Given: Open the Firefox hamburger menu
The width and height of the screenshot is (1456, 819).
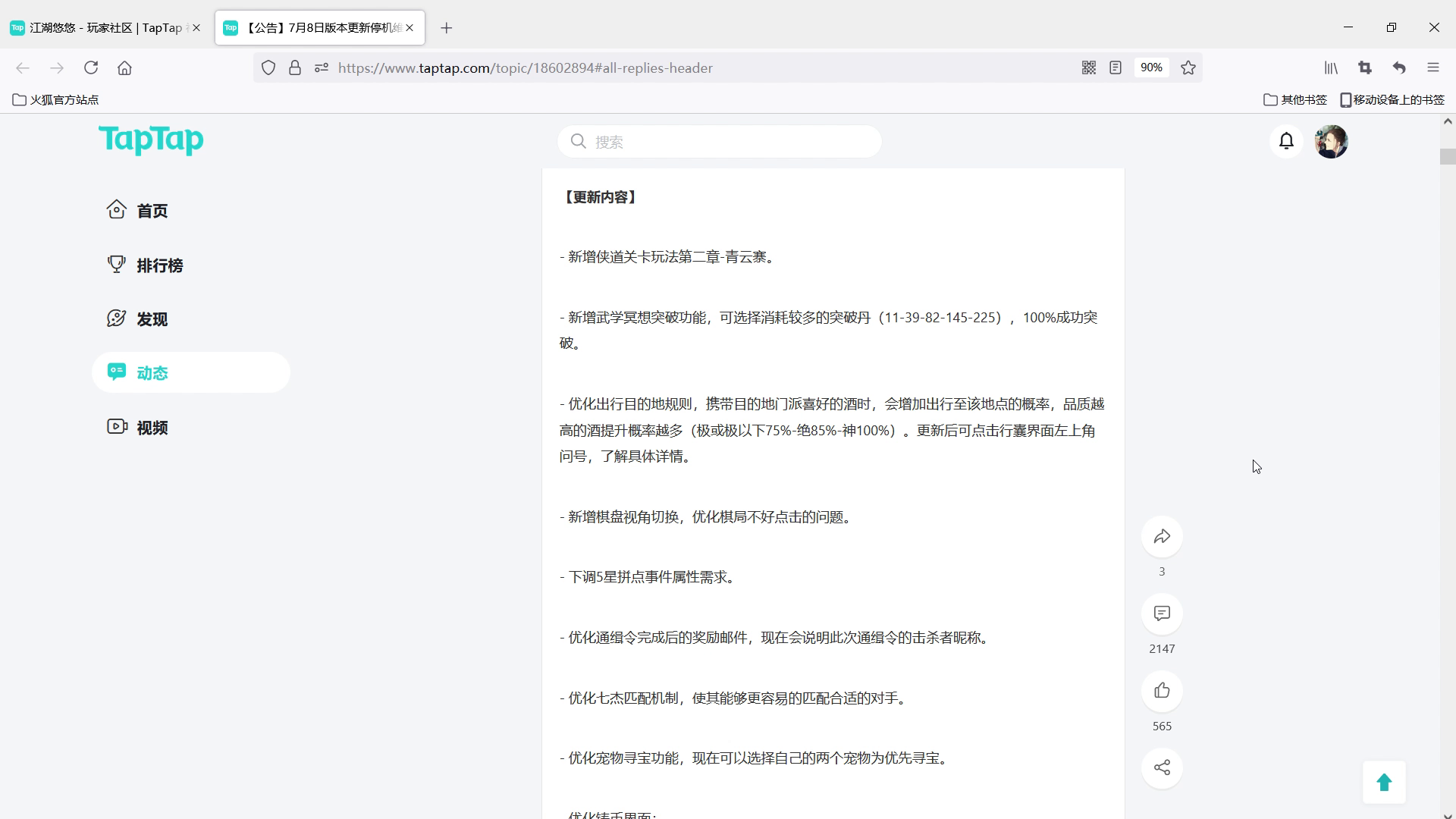Looking at the screenshot, I should pyautogui.click(x=1432, y=68).
